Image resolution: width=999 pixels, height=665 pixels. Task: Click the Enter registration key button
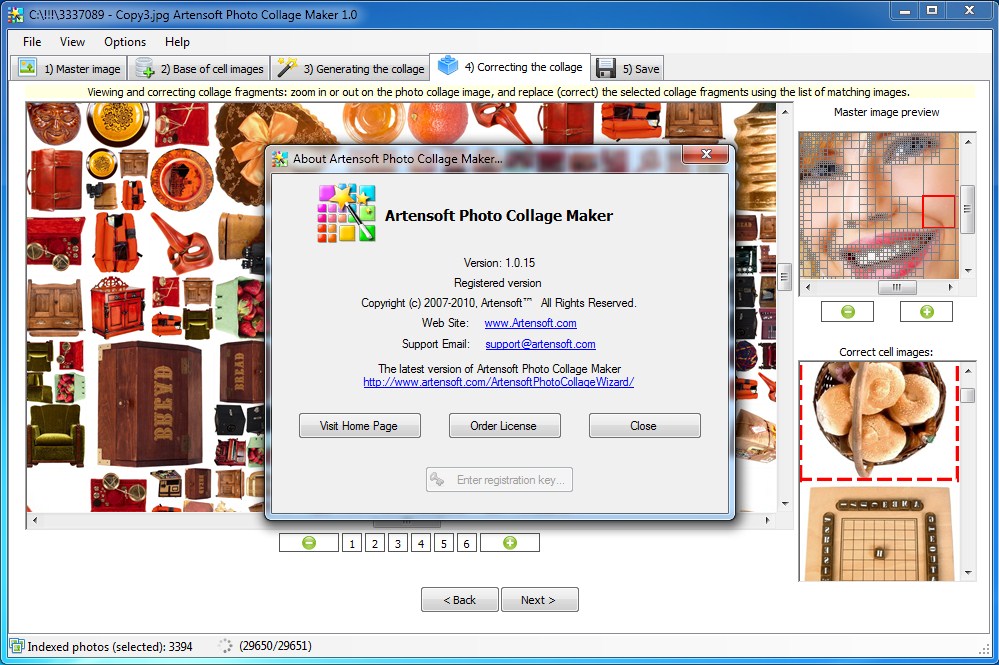[499, 480]
